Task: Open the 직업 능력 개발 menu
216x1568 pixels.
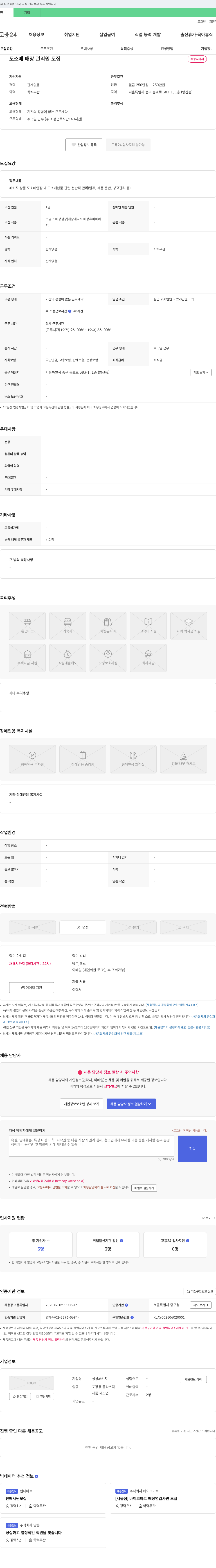Action: 148,35
